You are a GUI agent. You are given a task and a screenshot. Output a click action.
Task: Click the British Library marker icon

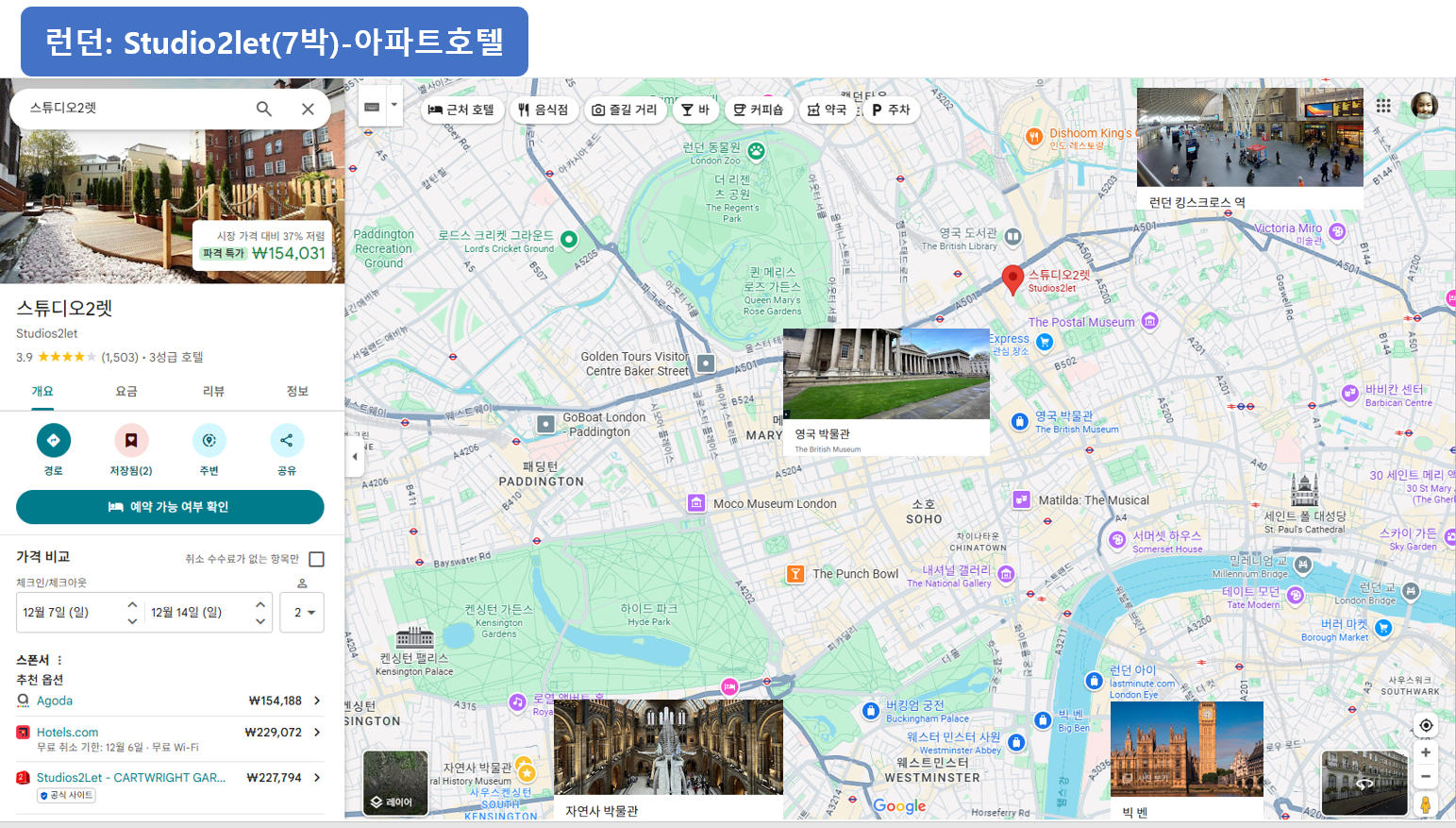coord(1013,236)
